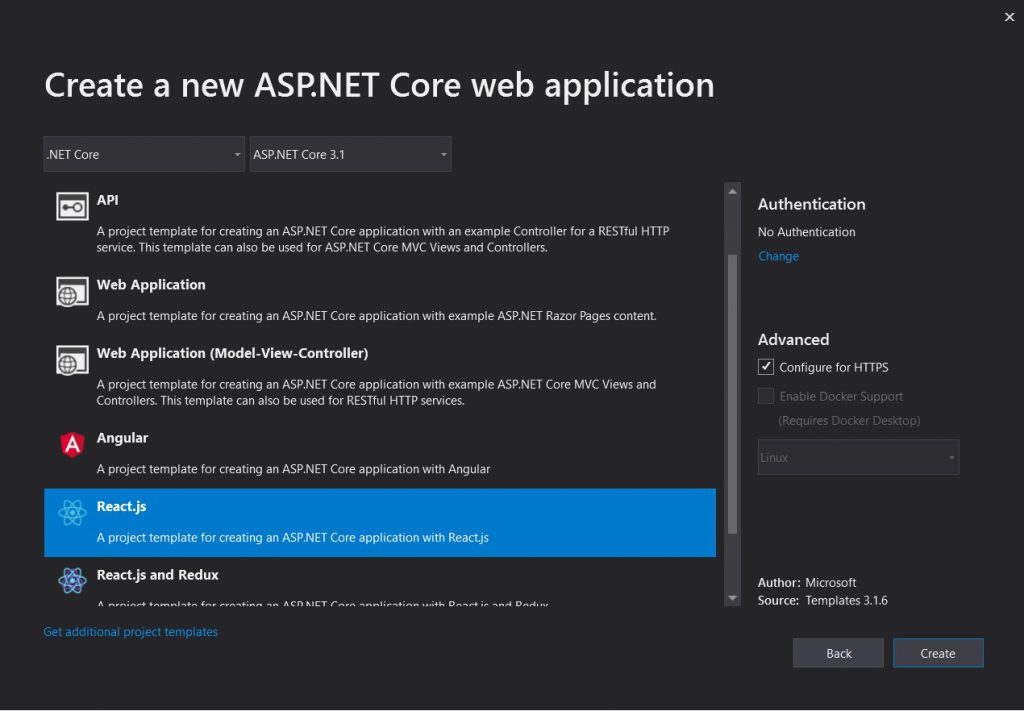1024x711 pixels.
Task: Open the .NET Core framework dropdown
Action: pyautogui.click(x=143, y=153)
